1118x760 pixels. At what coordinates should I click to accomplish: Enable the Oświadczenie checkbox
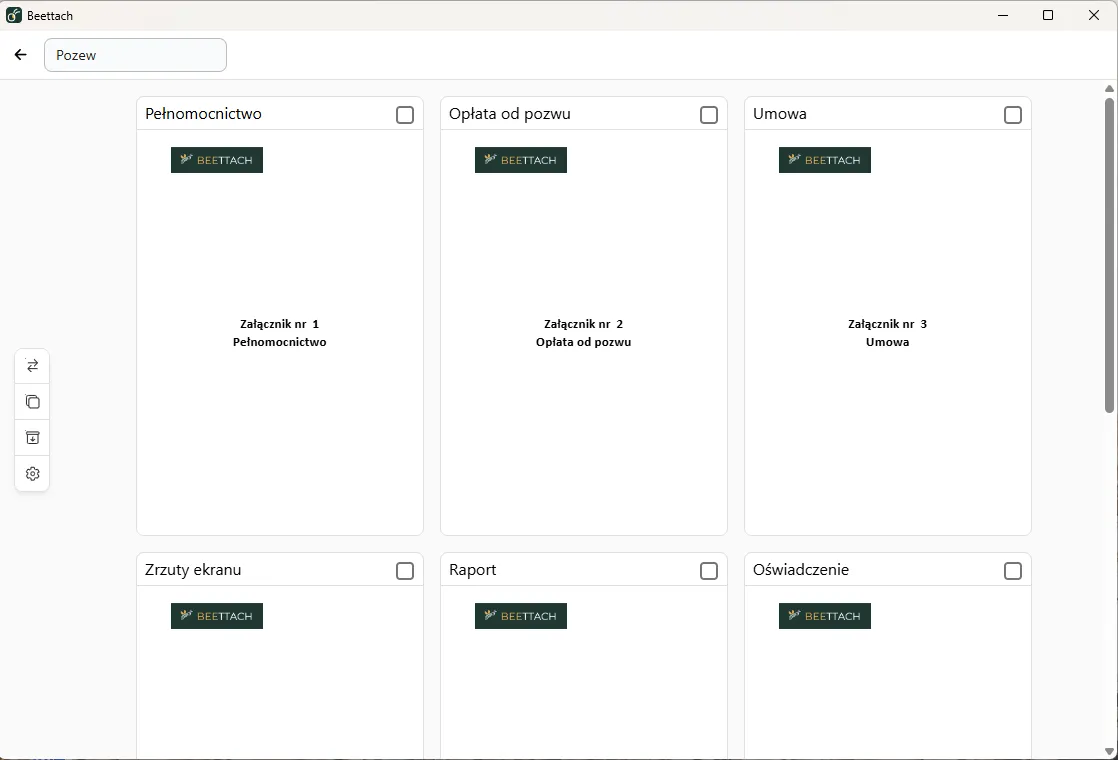click(1012, 571)
